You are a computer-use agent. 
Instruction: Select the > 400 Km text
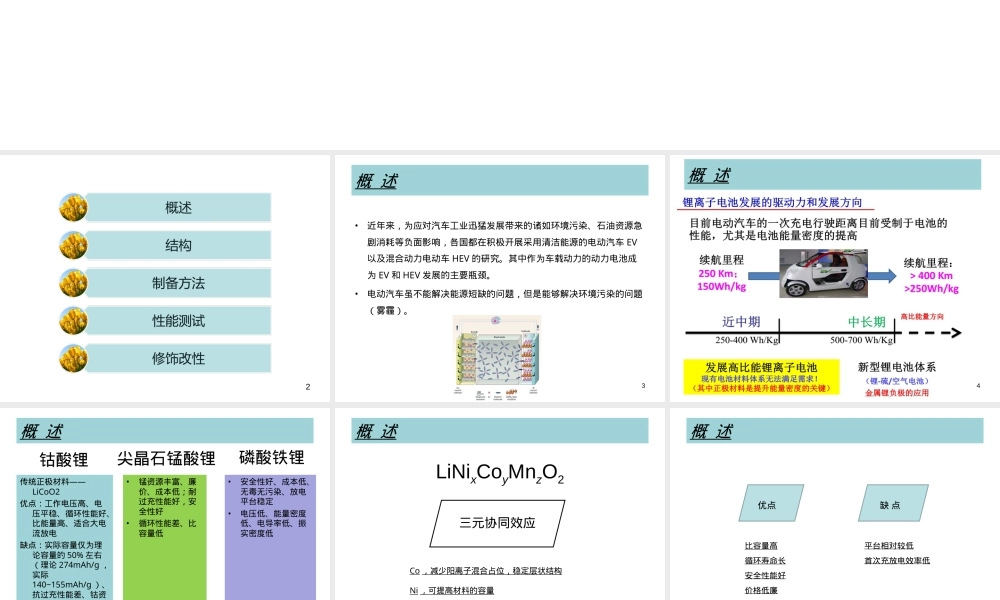[931, 275]
